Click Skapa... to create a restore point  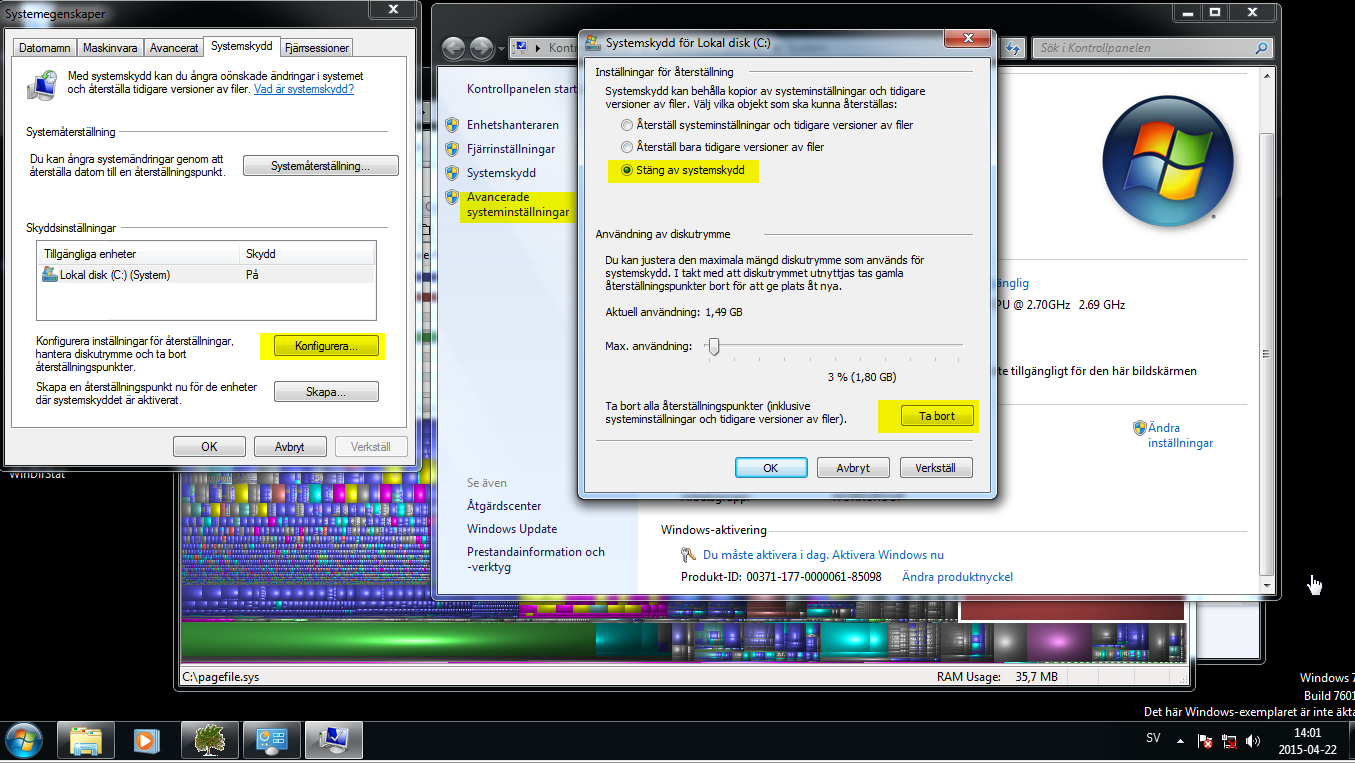pos(326,392)
